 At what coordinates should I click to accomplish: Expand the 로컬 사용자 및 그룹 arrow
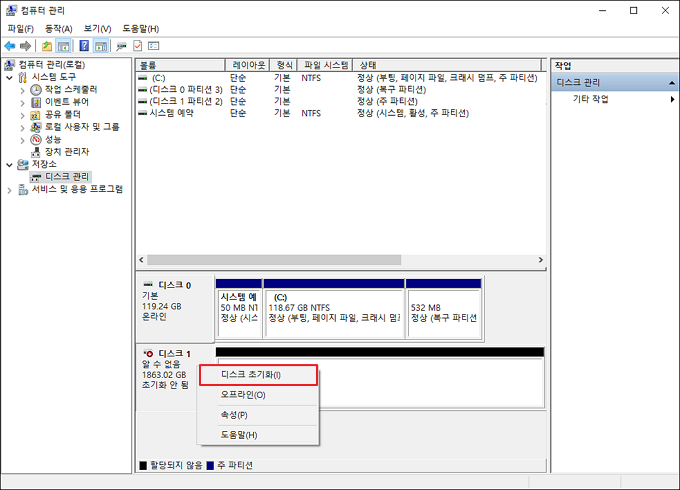(x=23, y=128)
